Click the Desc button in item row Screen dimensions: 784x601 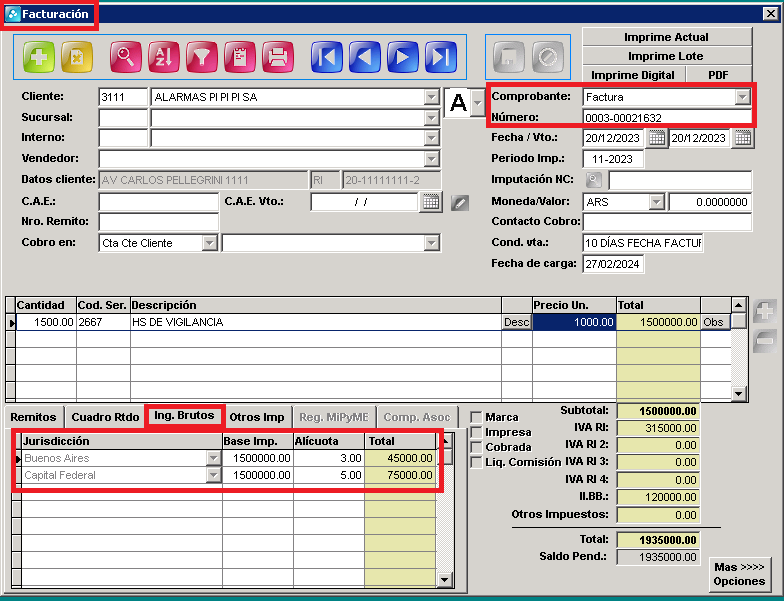[516, 322]
